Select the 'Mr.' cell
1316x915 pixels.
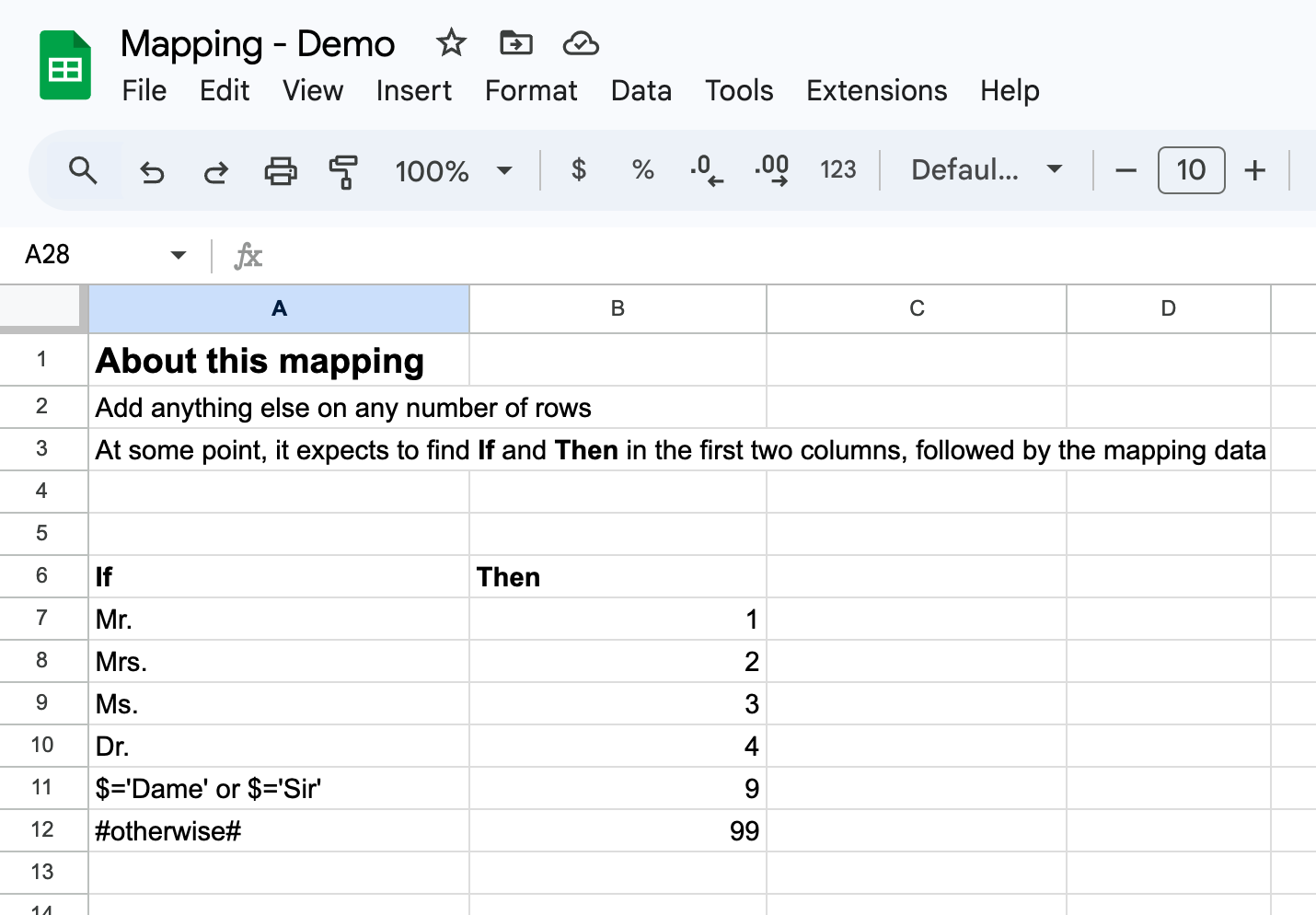(x=279, y=619)
